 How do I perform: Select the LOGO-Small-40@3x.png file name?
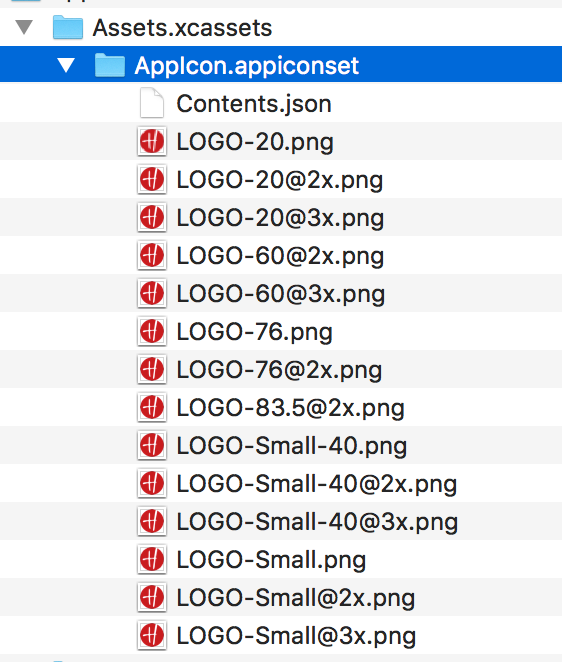pyautogui.click(x=317, y=522)
